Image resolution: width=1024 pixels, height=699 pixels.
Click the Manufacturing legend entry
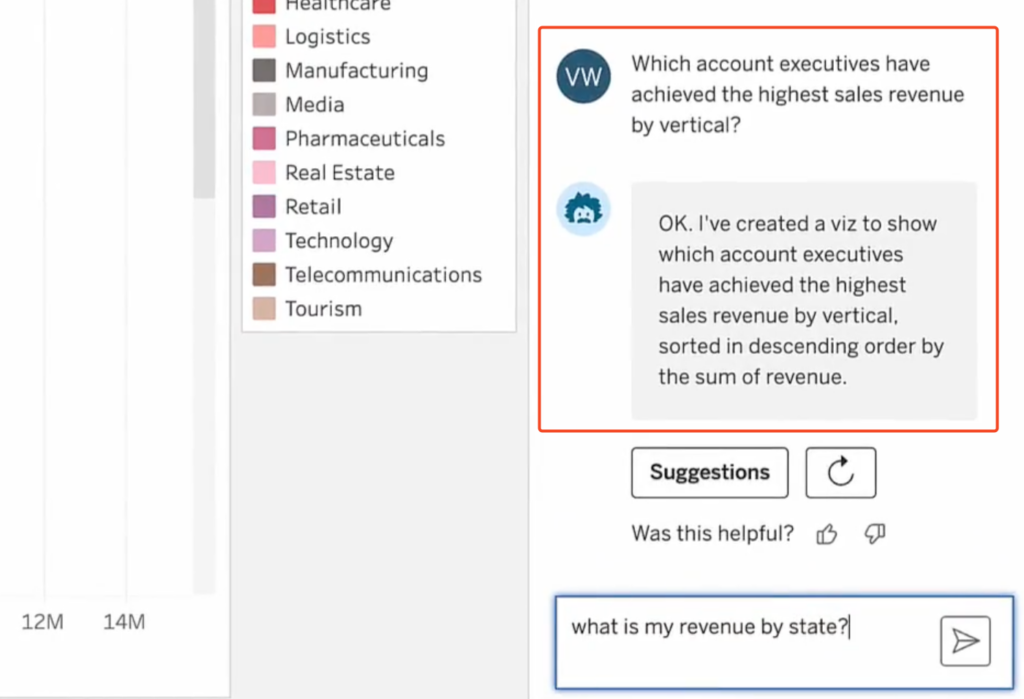(356, 70)
